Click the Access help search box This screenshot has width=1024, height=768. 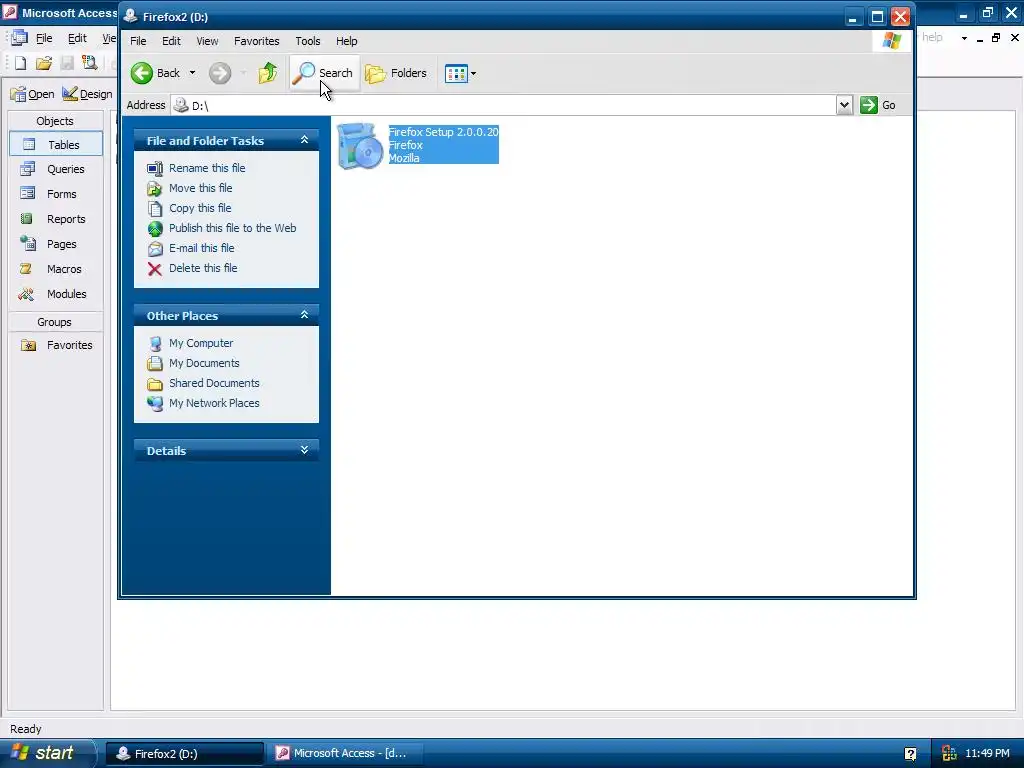pos(936,38)
